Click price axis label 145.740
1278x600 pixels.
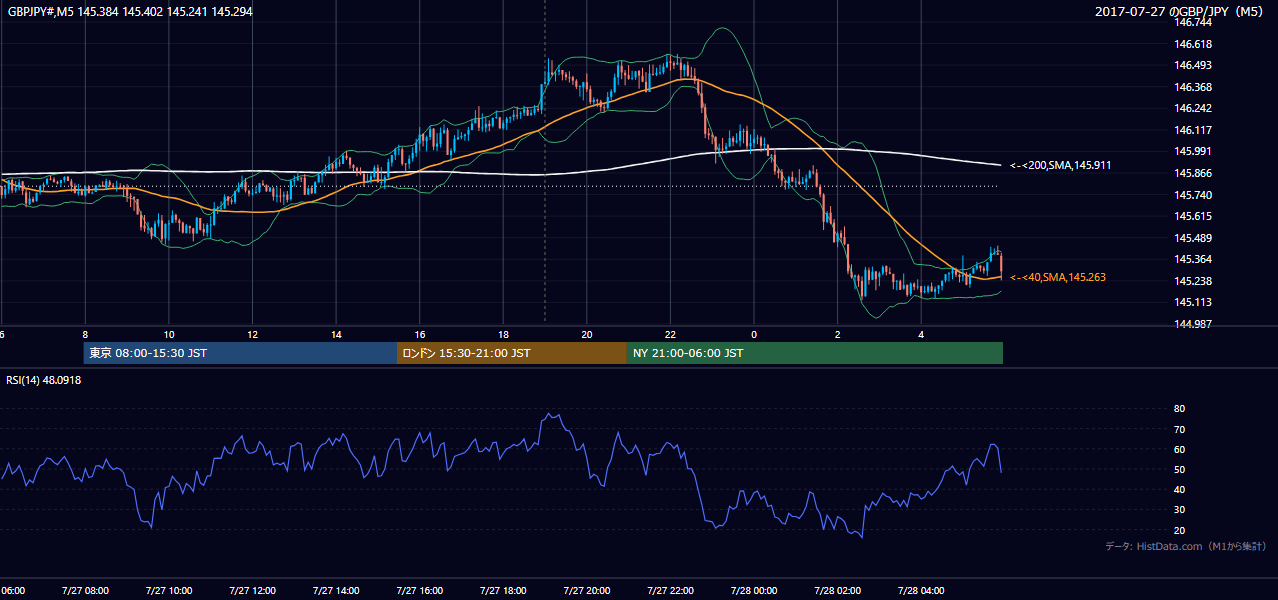pos(1192,195)
